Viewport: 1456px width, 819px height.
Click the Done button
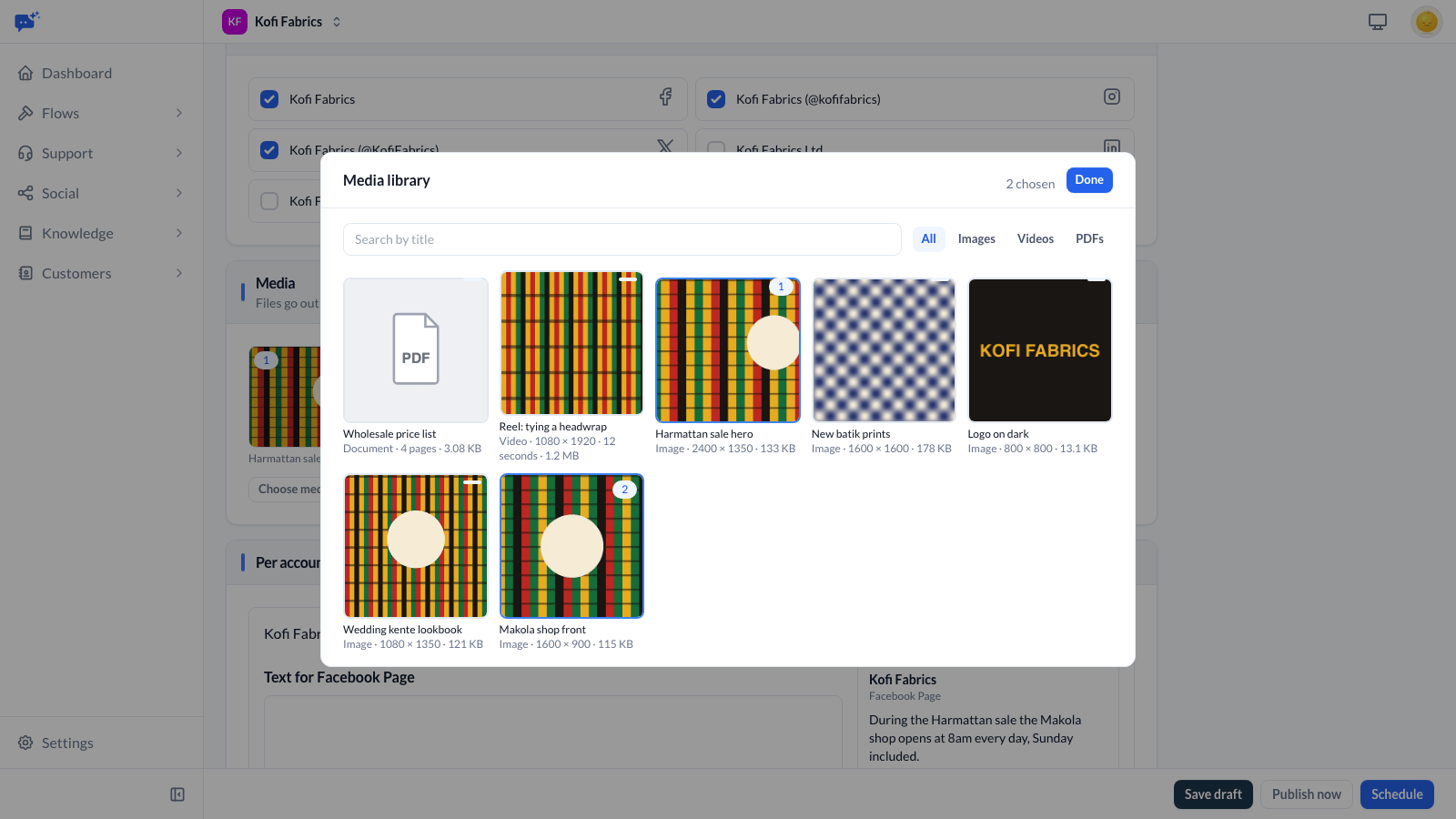[1089, 180]
